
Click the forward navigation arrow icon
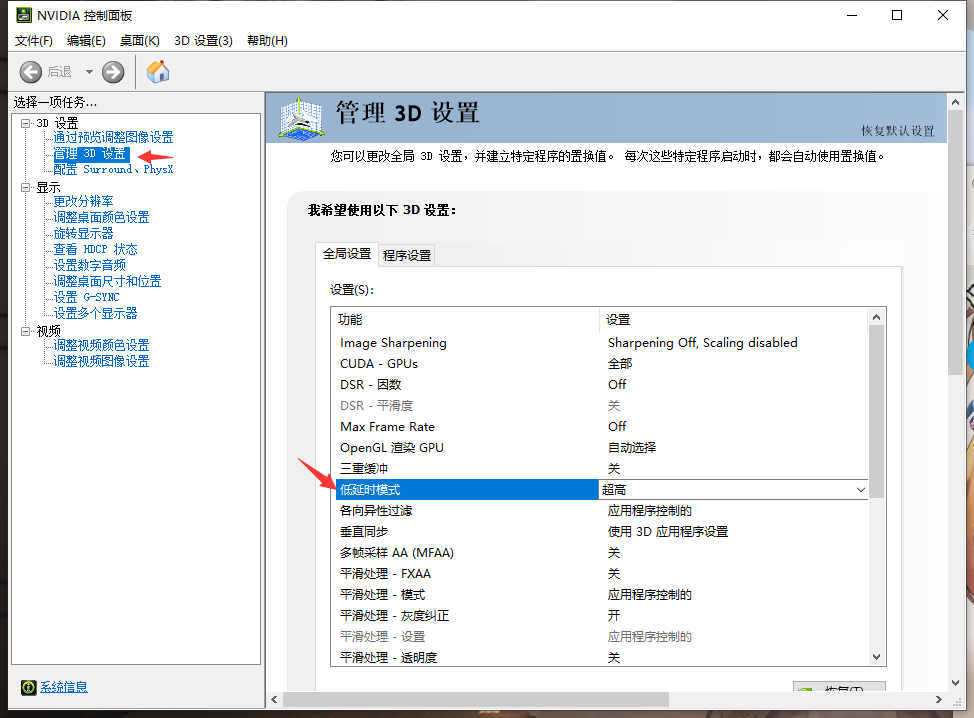coord(112,71)
